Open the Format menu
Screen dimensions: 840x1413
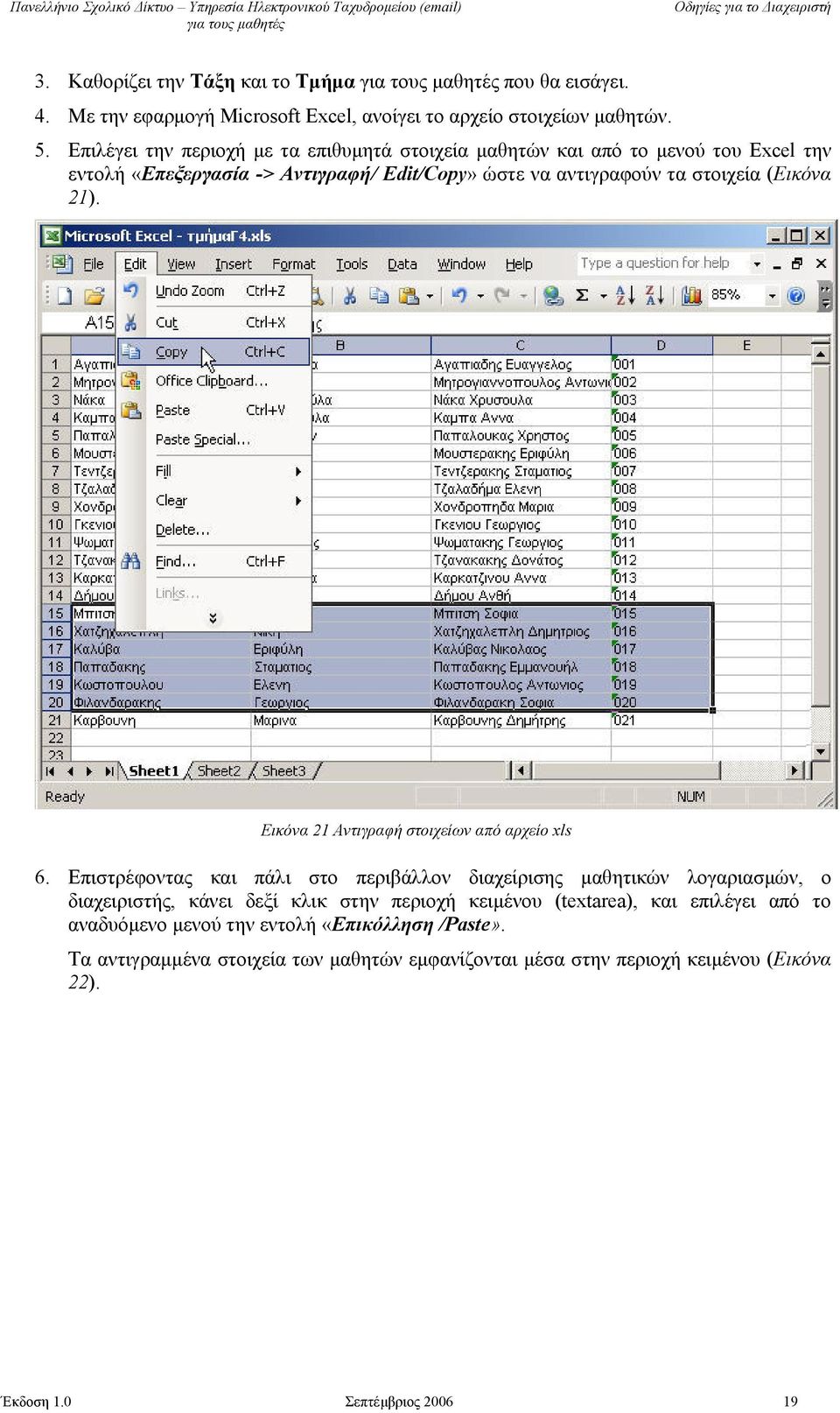click(293, 264)
